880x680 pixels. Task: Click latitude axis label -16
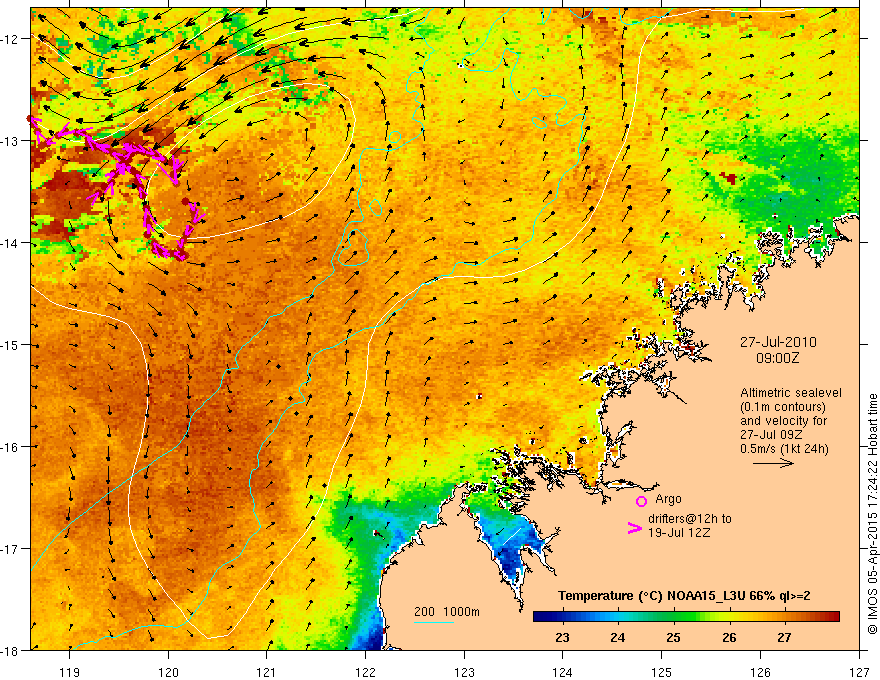(x=10, y=447)
